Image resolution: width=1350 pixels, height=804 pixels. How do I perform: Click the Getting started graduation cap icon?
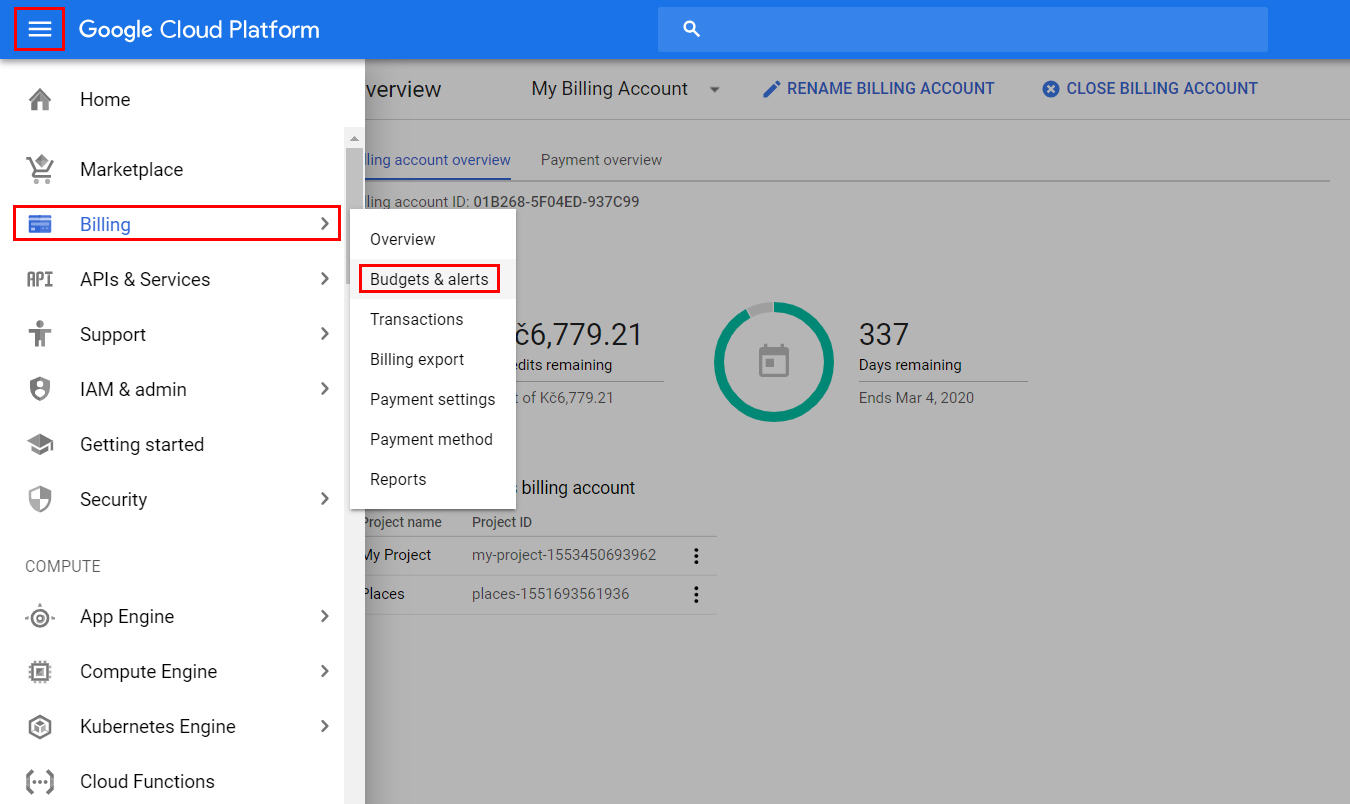[x=40, y=444]
